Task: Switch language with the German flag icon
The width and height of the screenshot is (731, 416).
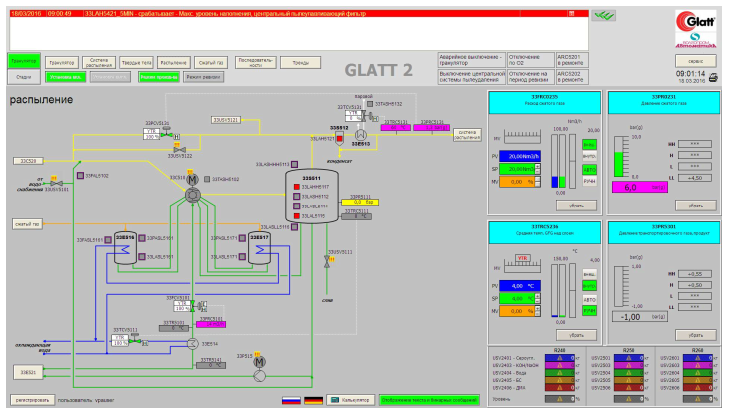Action: [x=313, y=400]
